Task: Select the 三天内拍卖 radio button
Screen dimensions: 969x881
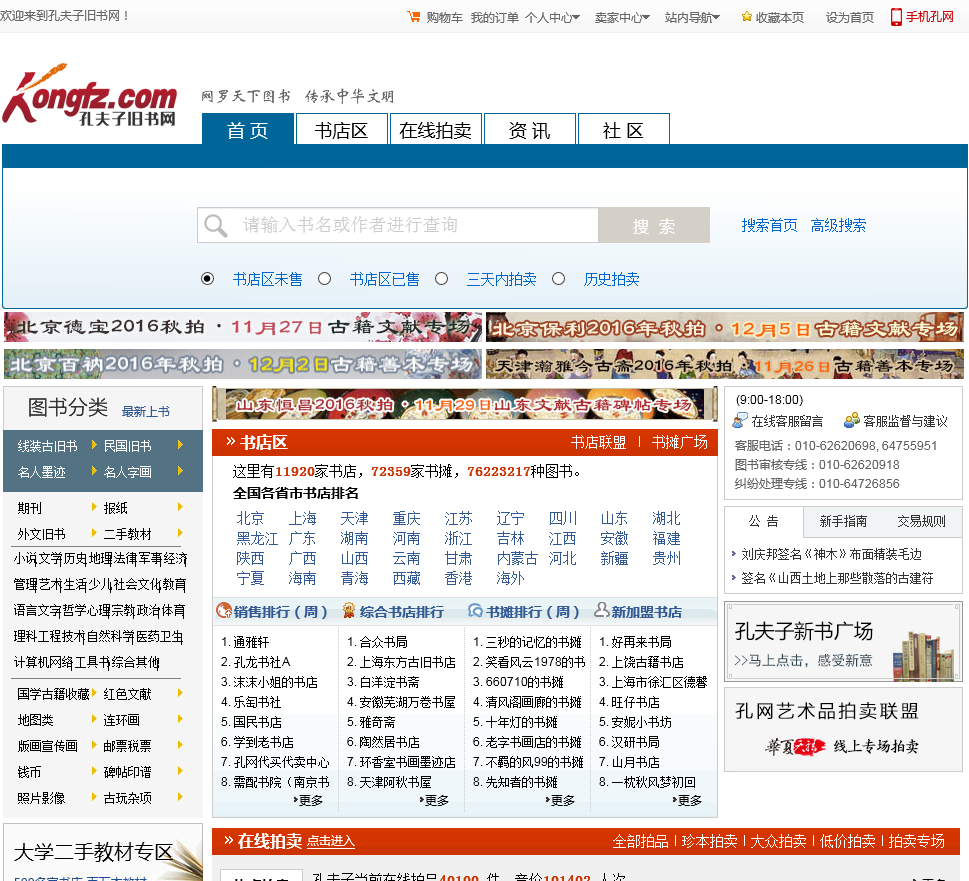Action: pos(441,279)
